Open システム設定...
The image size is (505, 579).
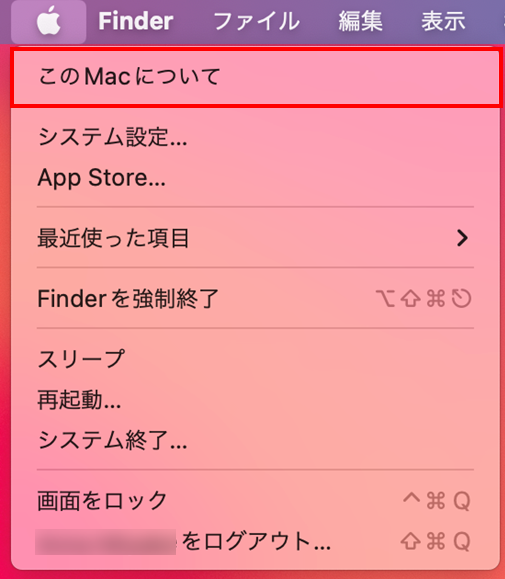(x=255, y=137)
